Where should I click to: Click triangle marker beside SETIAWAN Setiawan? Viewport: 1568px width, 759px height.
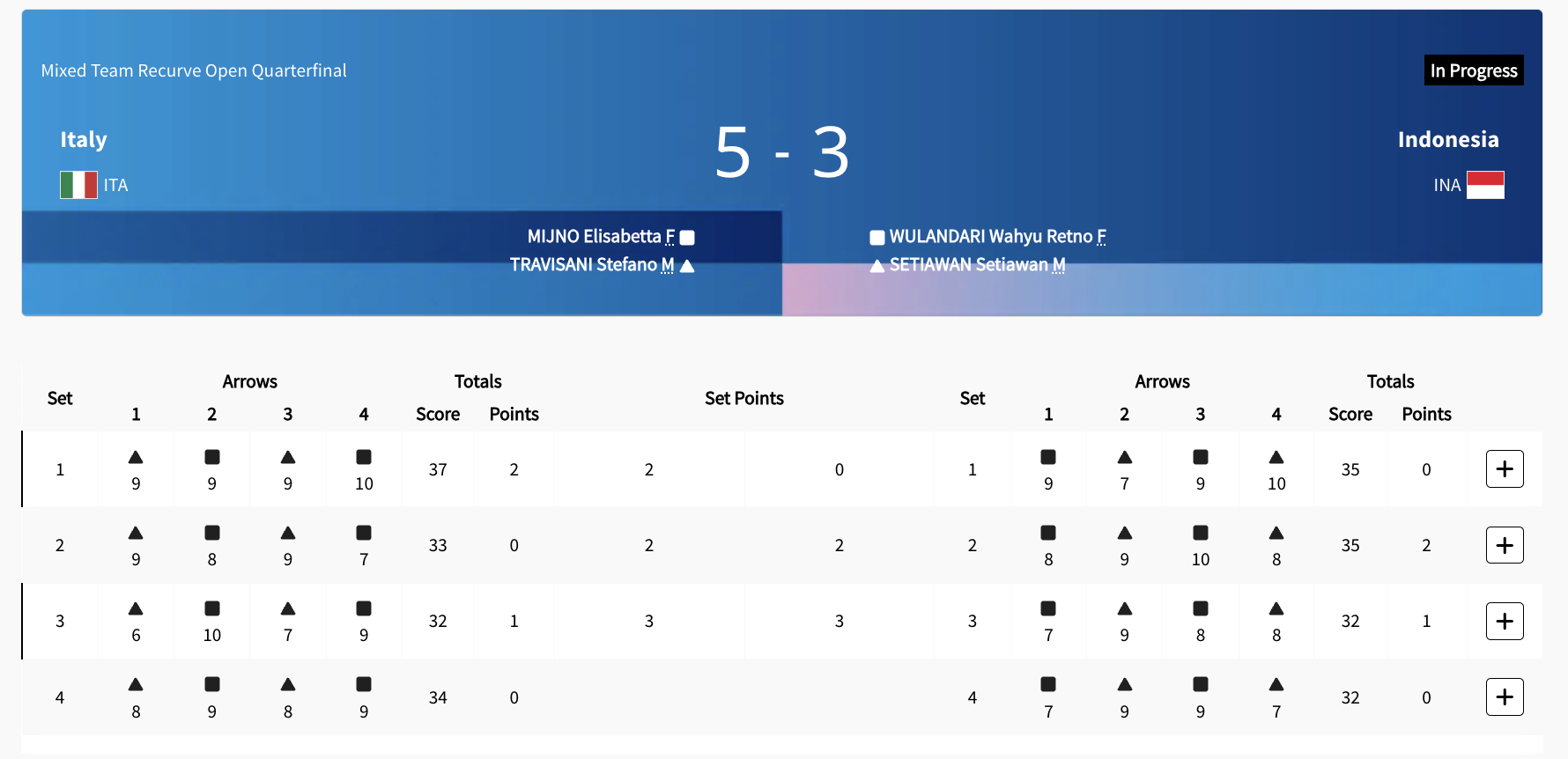click(x=876, y=266)
